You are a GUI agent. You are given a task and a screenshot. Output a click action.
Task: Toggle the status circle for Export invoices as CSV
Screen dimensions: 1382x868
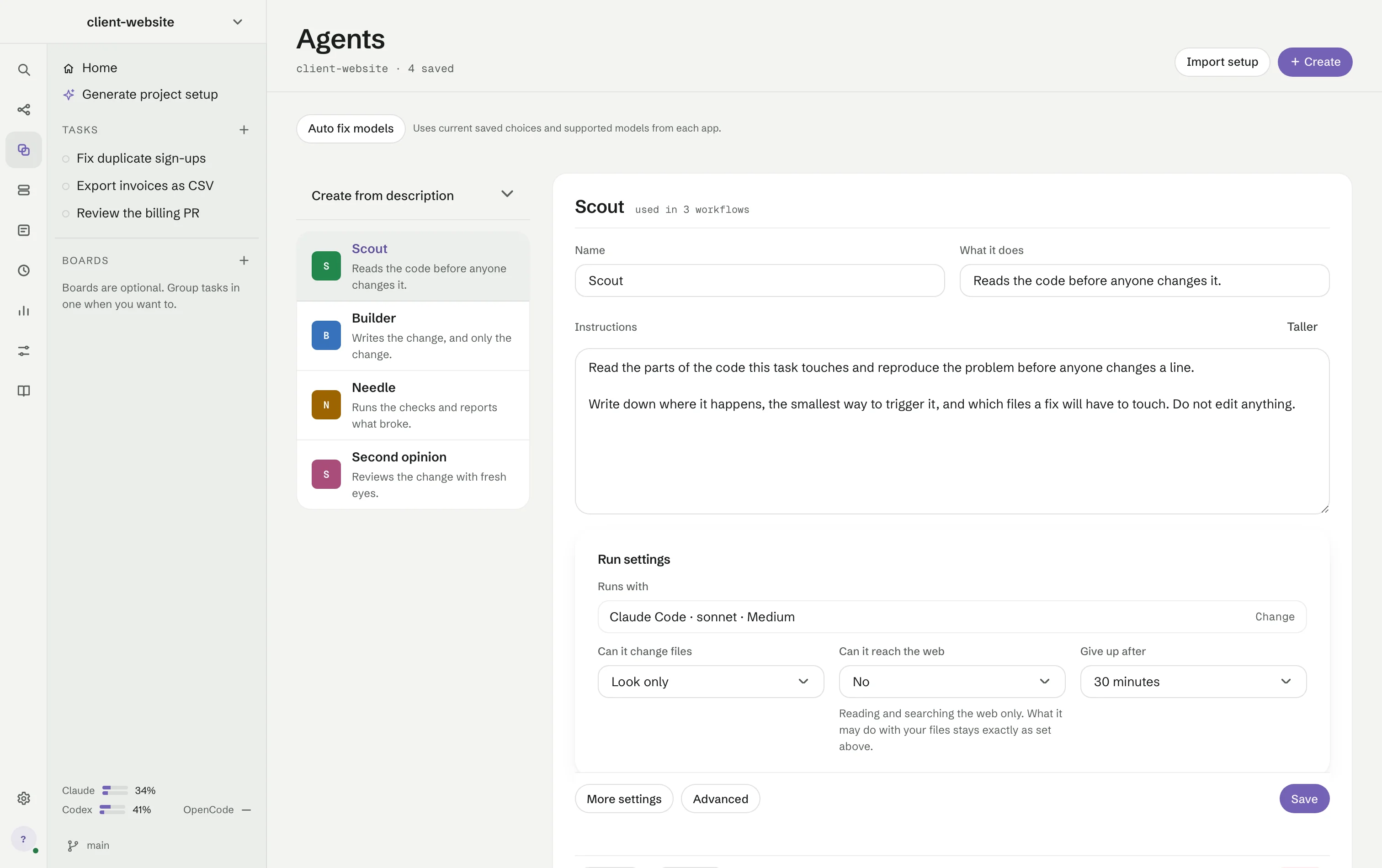(x=66, y=186)
